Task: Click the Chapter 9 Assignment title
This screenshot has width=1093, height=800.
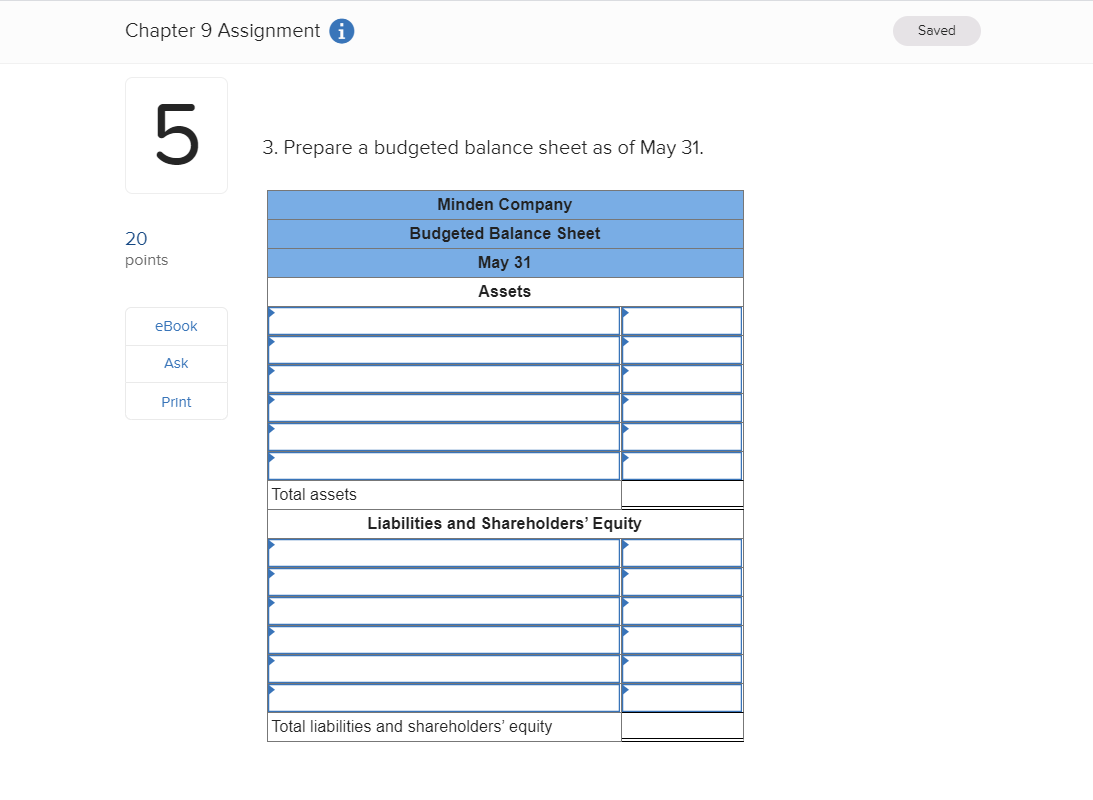Action: coord(221,31)
